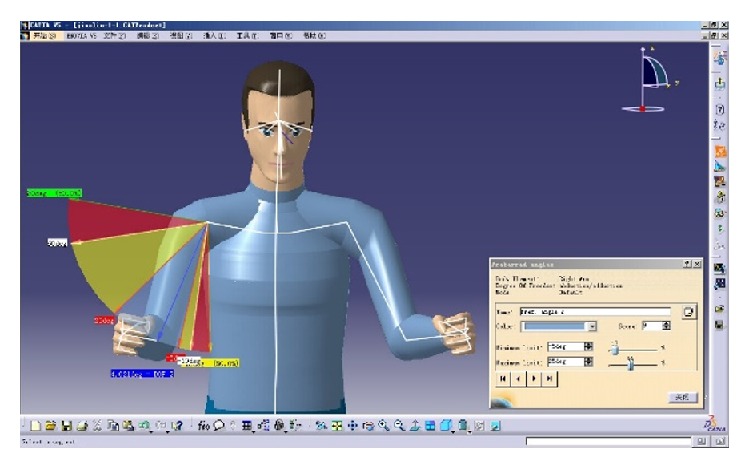Open the ENOVIA V5 menu

[81, 36]
